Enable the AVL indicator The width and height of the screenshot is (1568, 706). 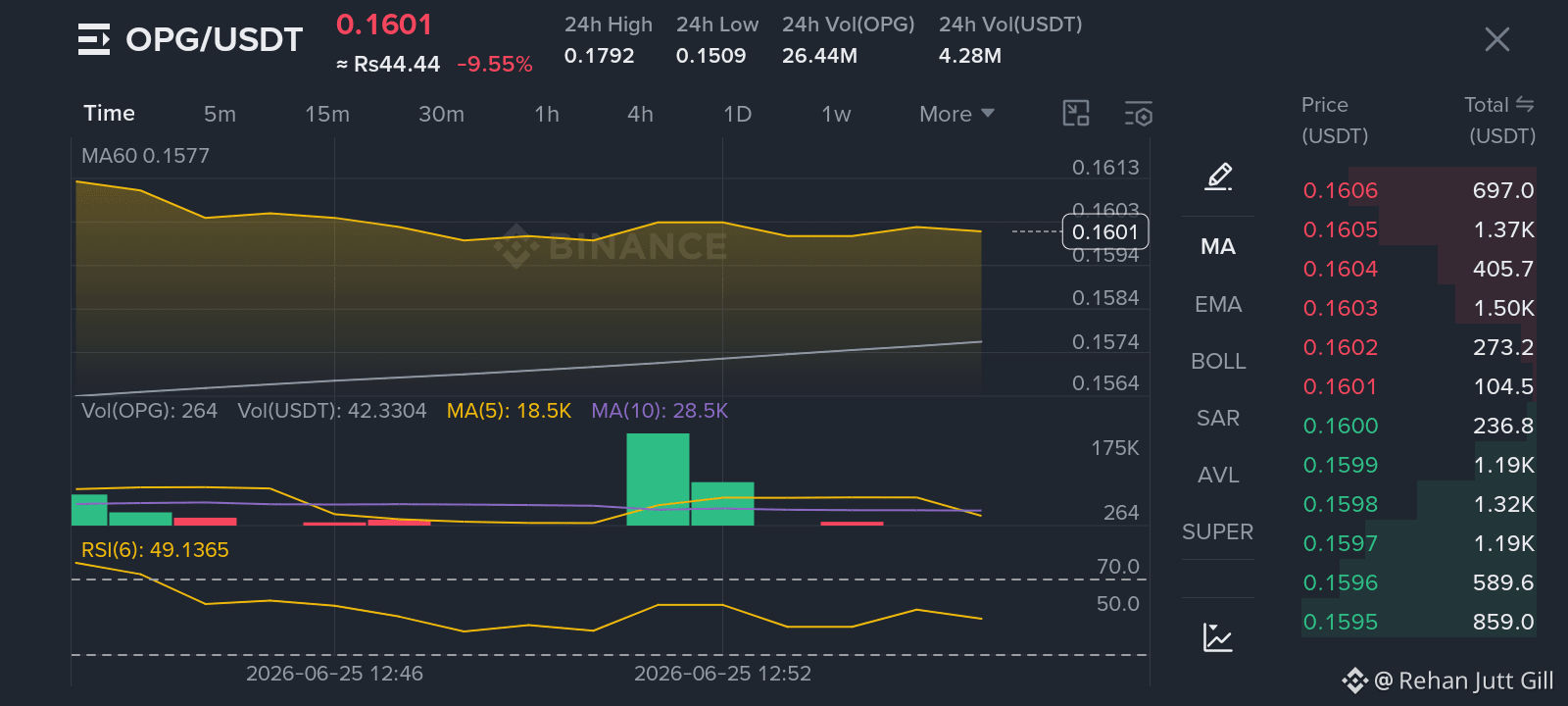point(1218,475)
